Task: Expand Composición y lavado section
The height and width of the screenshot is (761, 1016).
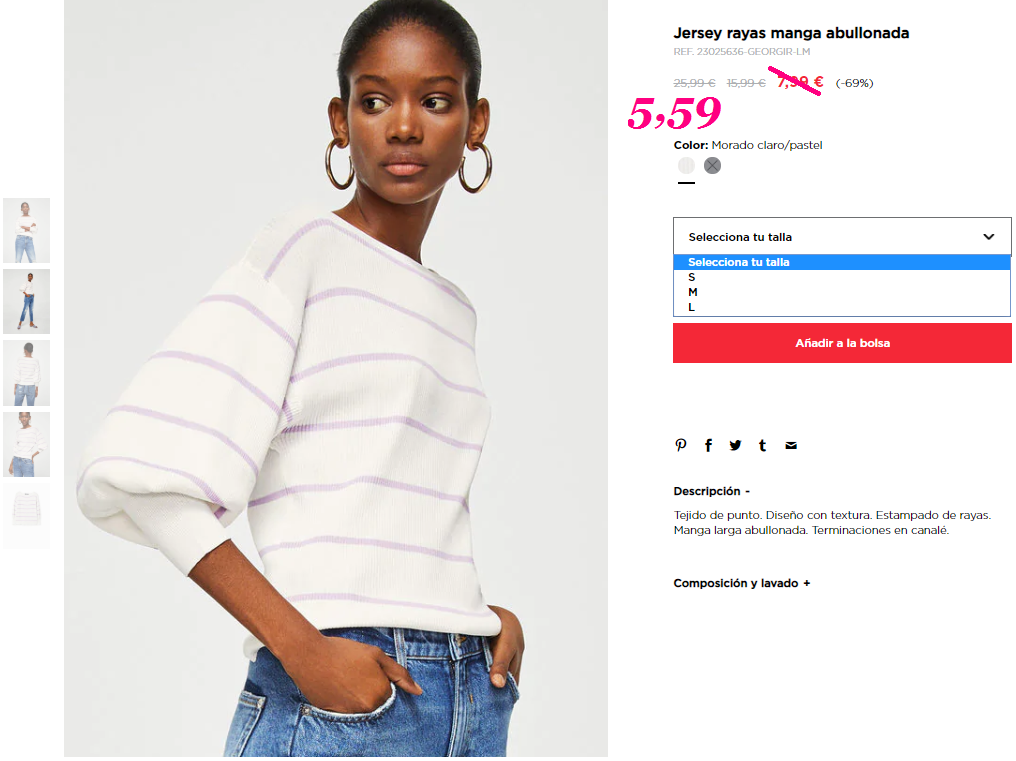Action: click(742, 583)
